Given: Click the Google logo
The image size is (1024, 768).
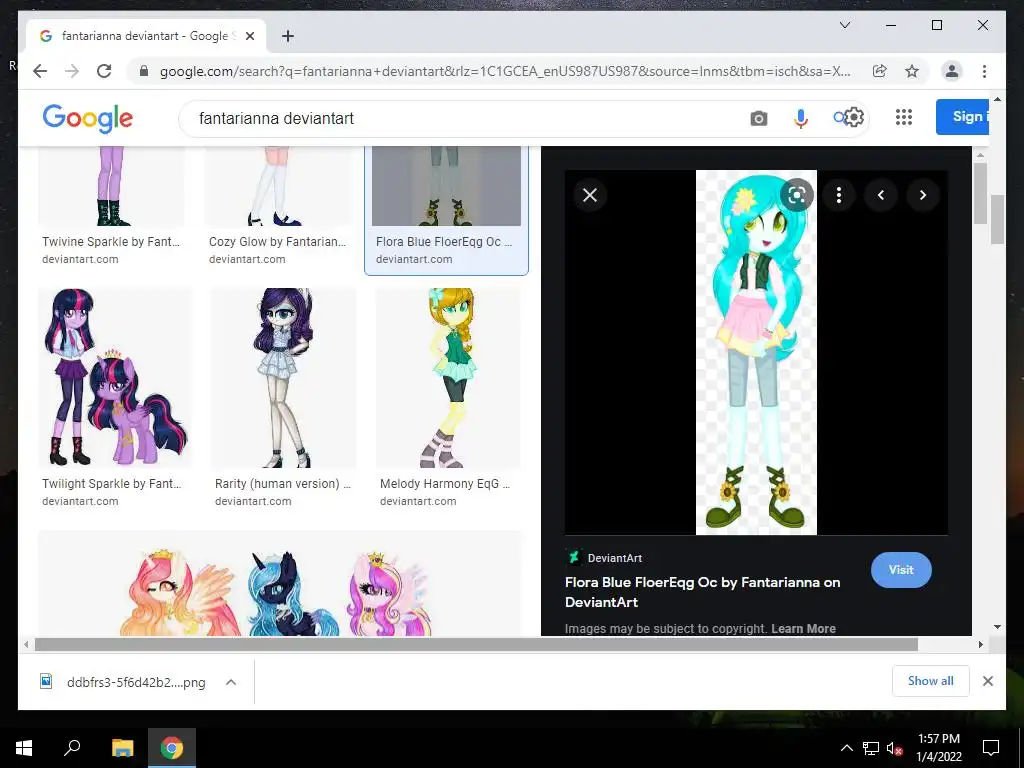Looking at the screenshot, I should (88, 118).
